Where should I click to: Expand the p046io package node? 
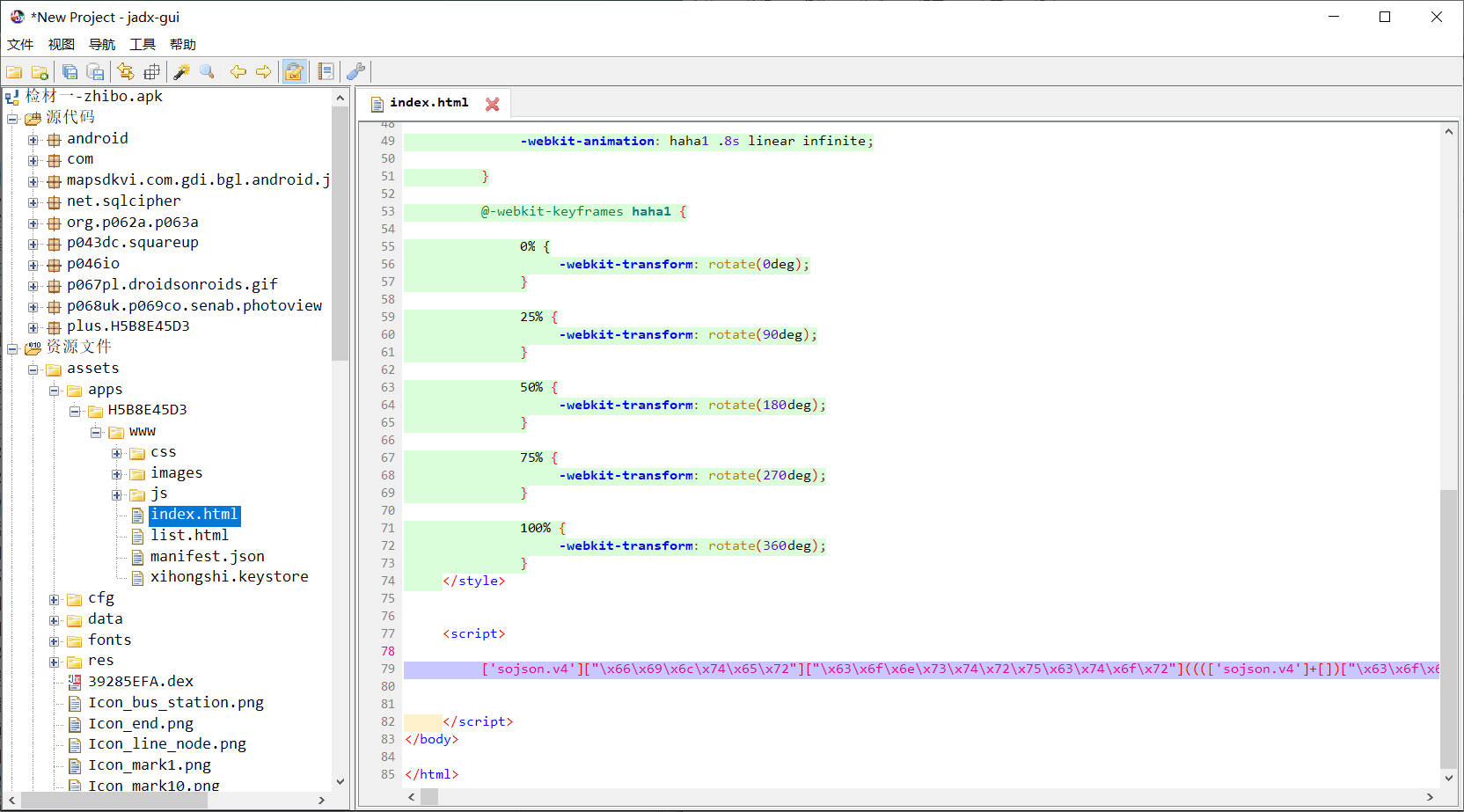[x=33, y=265]
